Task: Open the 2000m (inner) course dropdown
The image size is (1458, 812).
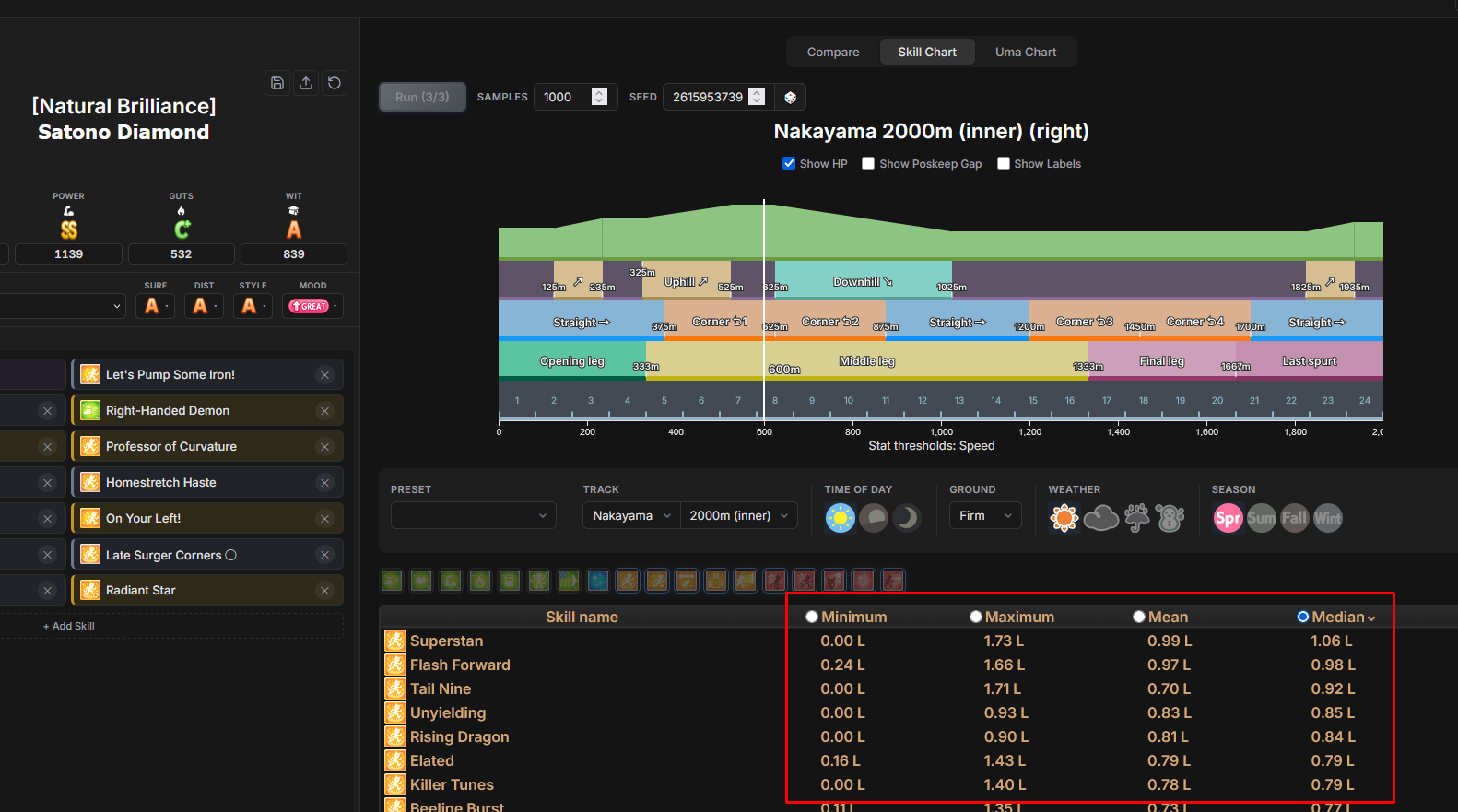Action: point(739,515)
